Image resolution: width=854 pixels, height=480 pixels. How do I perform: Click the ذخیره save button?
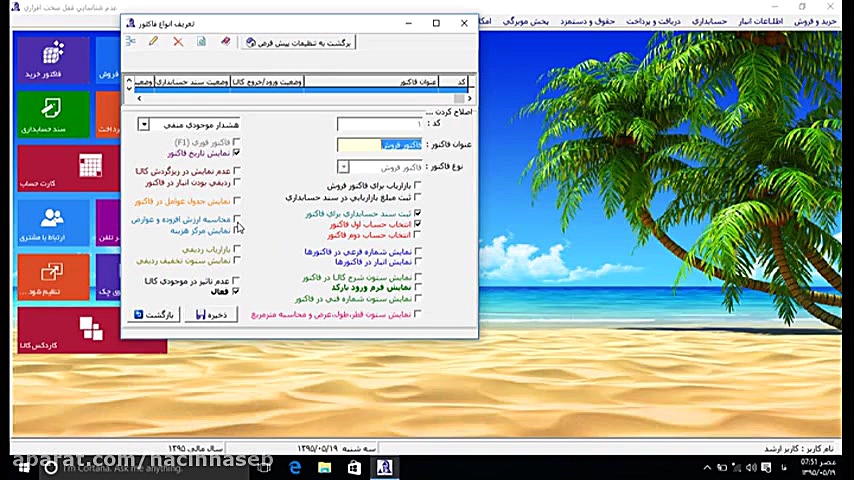click(211, 314)
